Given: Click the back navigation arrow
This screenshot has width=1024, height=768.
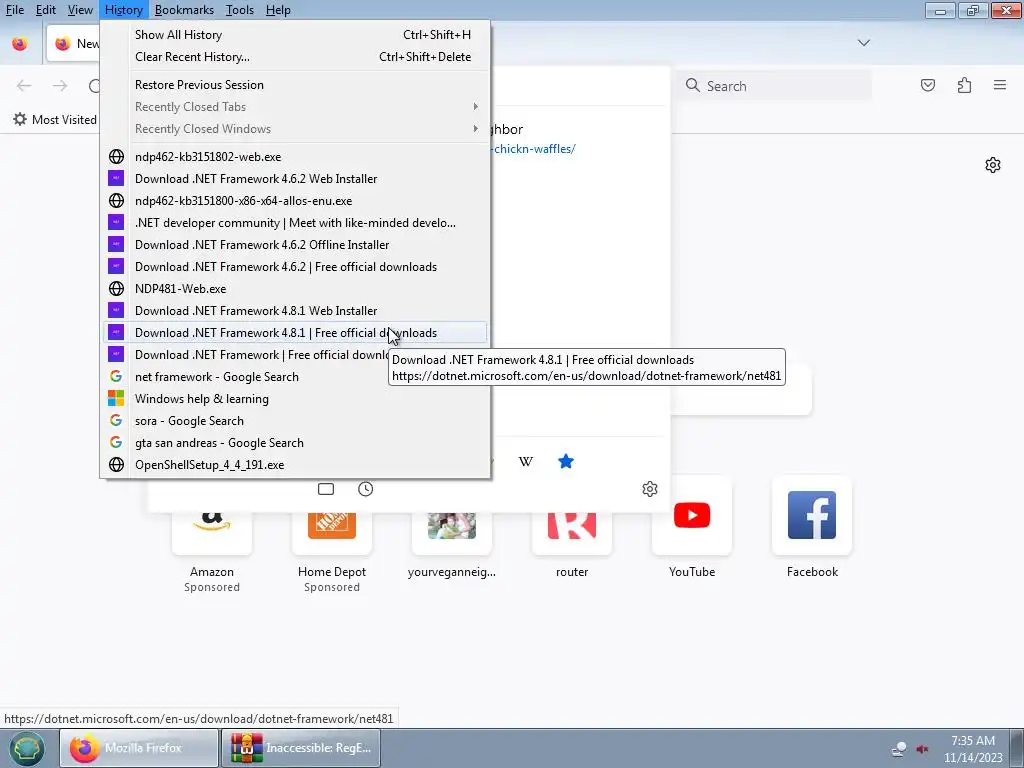Looking at the screenshot, I should point(24,86).
